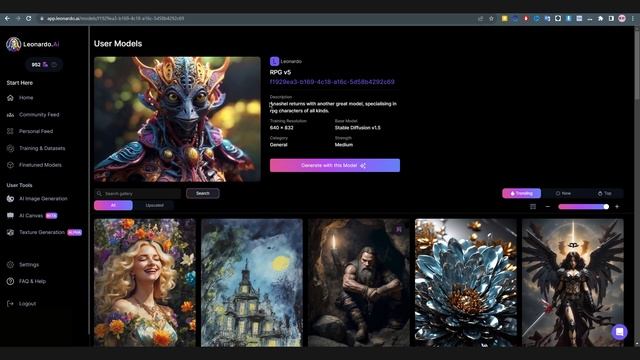Image resolution: width=640 pixels, height=360 pixels.
Task: Click the Finetuned Models cube icon
Action: coord(10,165)
